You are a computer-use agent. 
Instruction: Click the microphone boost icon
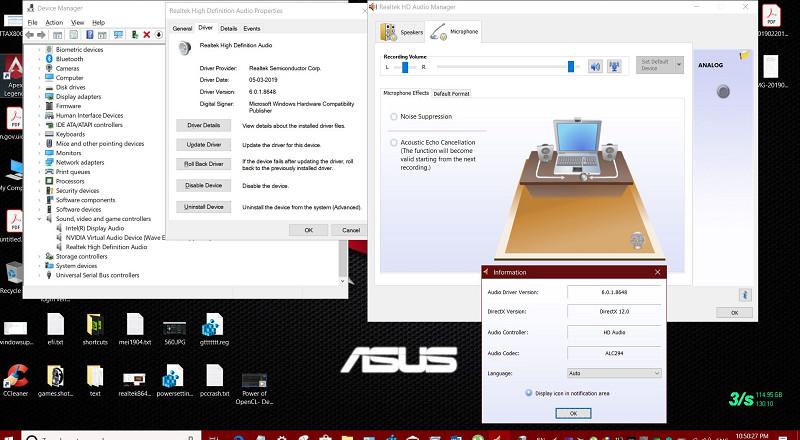615,67
